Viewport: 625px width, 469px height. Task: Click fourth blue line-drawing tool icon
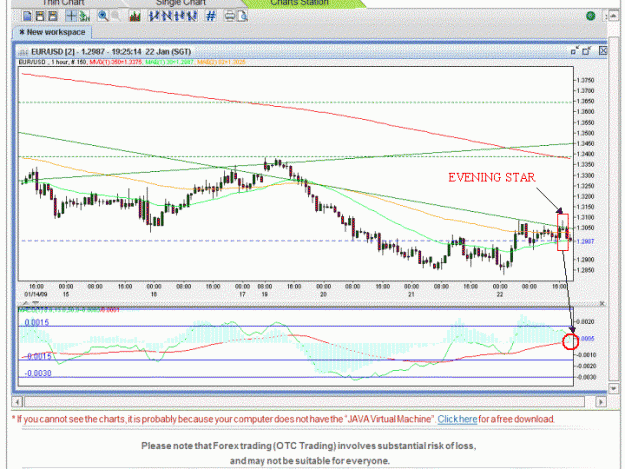click(x=192, y=16)
